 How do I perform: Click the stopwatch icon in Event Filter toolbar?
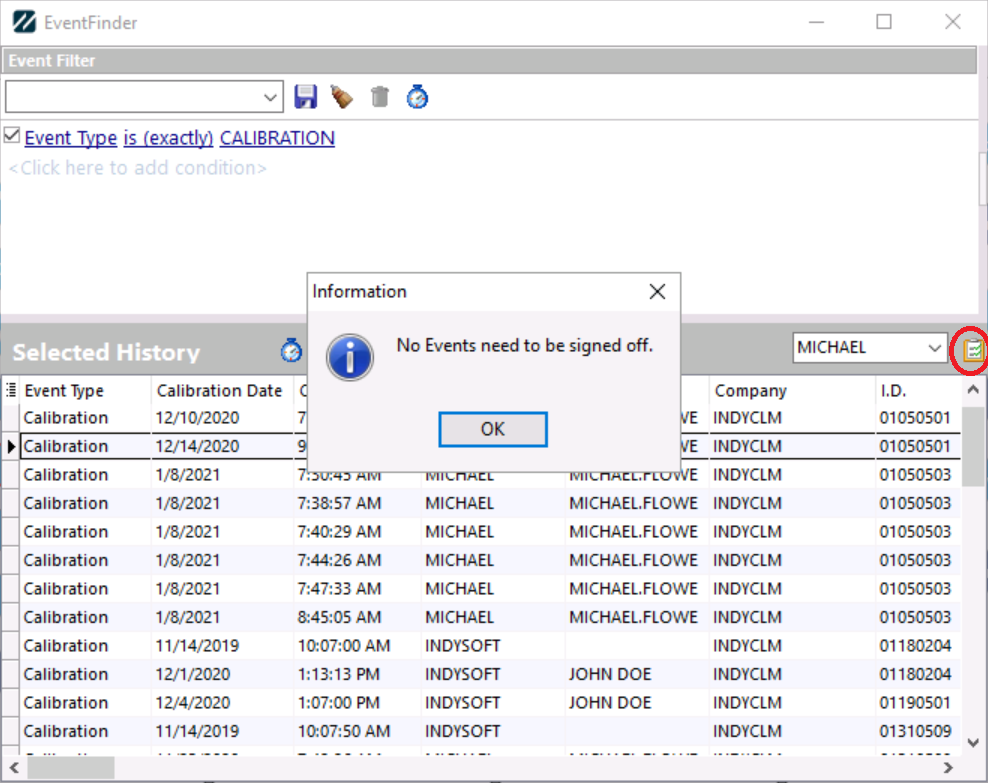(x=417, y=97)
